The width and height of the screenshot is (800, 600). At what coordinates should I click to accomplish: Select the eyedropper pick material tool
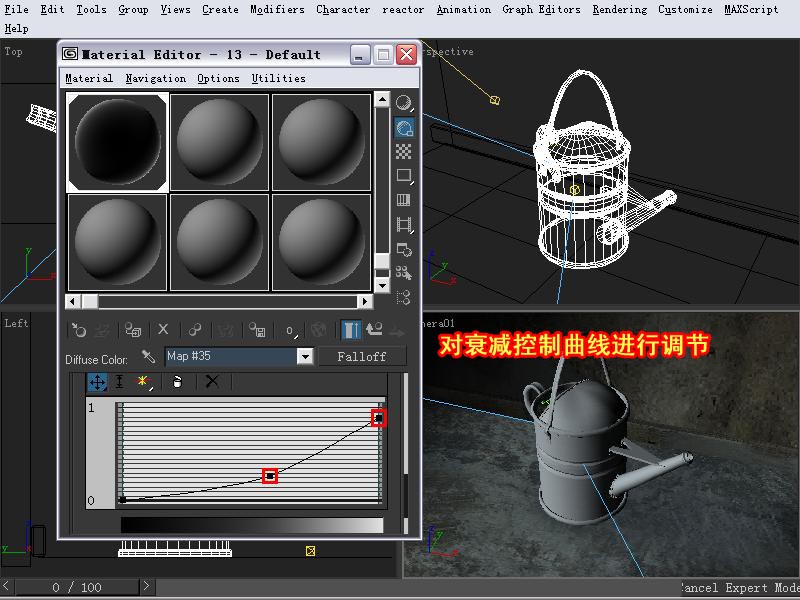click(x=148, y=356)
